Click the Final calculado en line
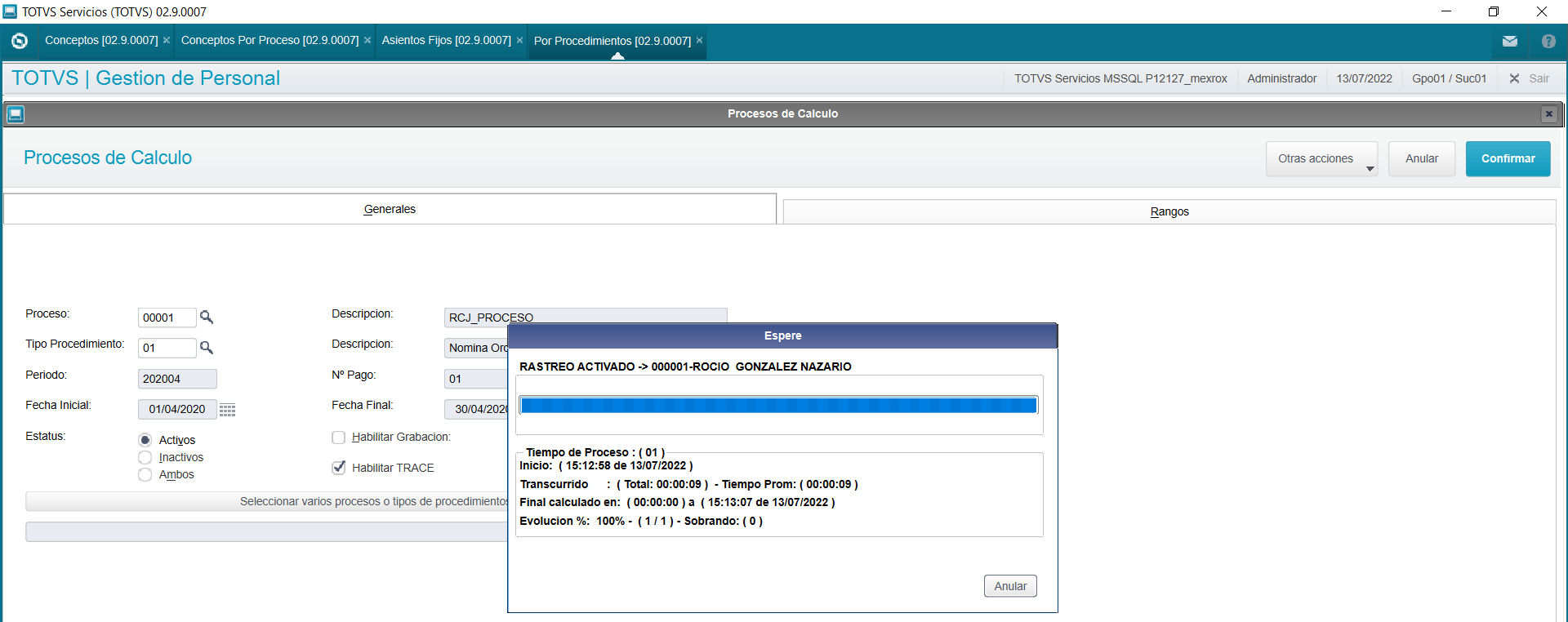This screenshot has height=622, width=1568. [x=677, y=502]
